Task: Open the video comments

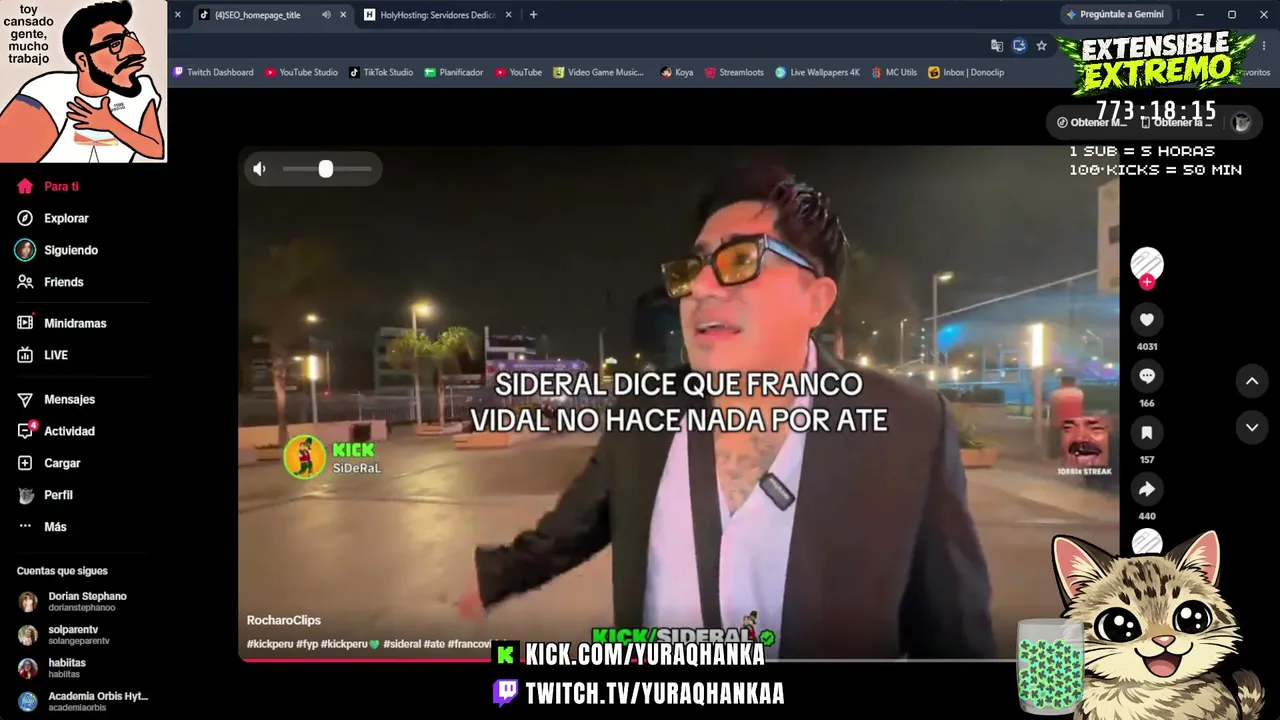Action: pyautogui.click(x=1147, y=376)
